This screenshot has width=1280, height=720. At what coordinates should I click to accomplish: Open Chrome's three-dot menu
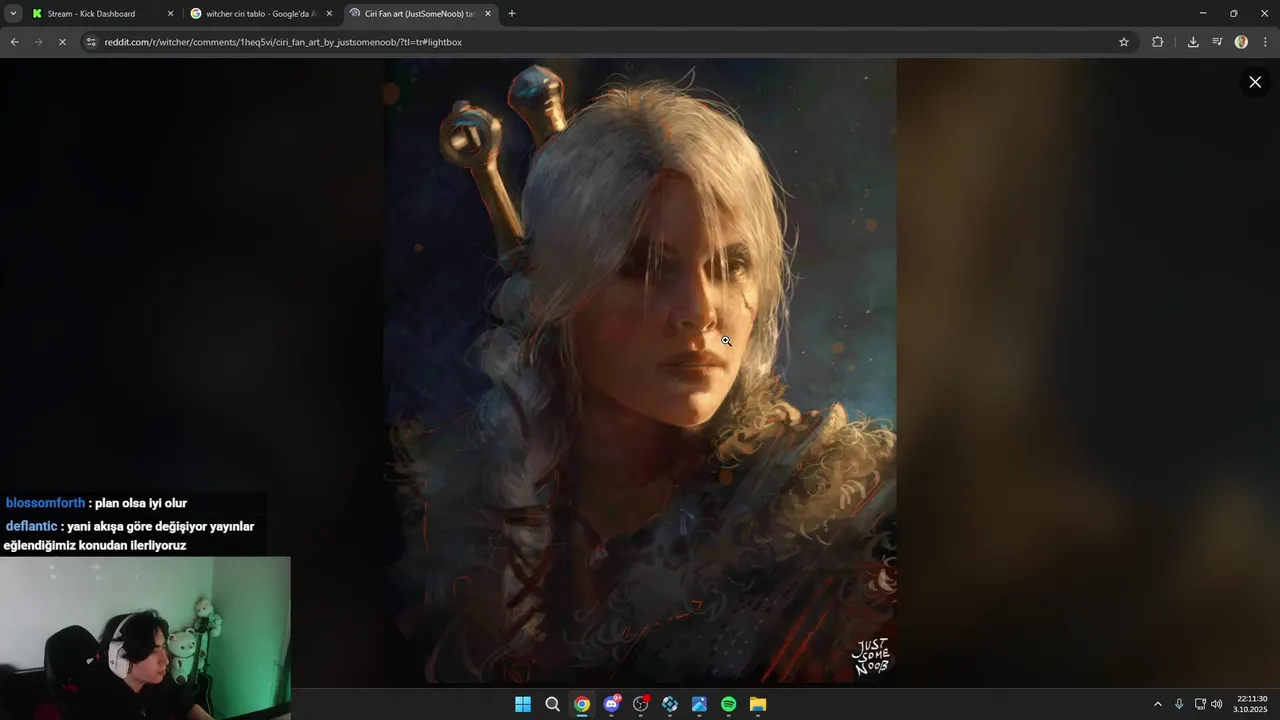tap(1265, 42)
